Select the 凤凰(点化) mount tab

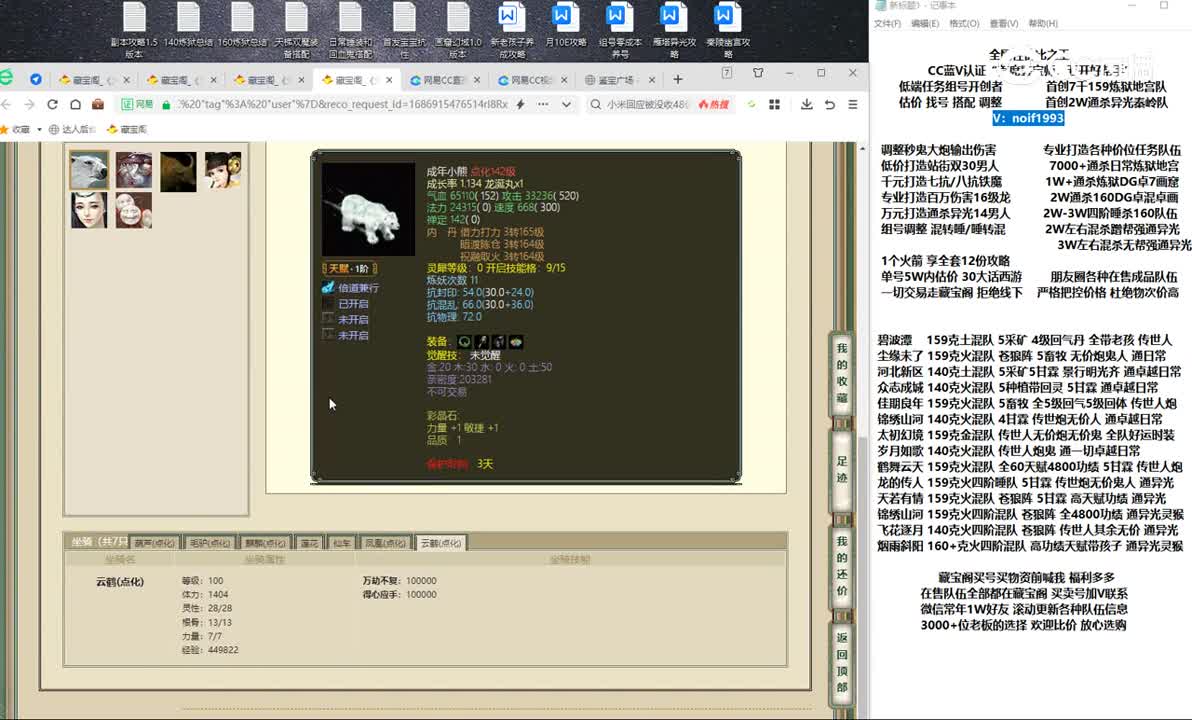pos(385,543)
